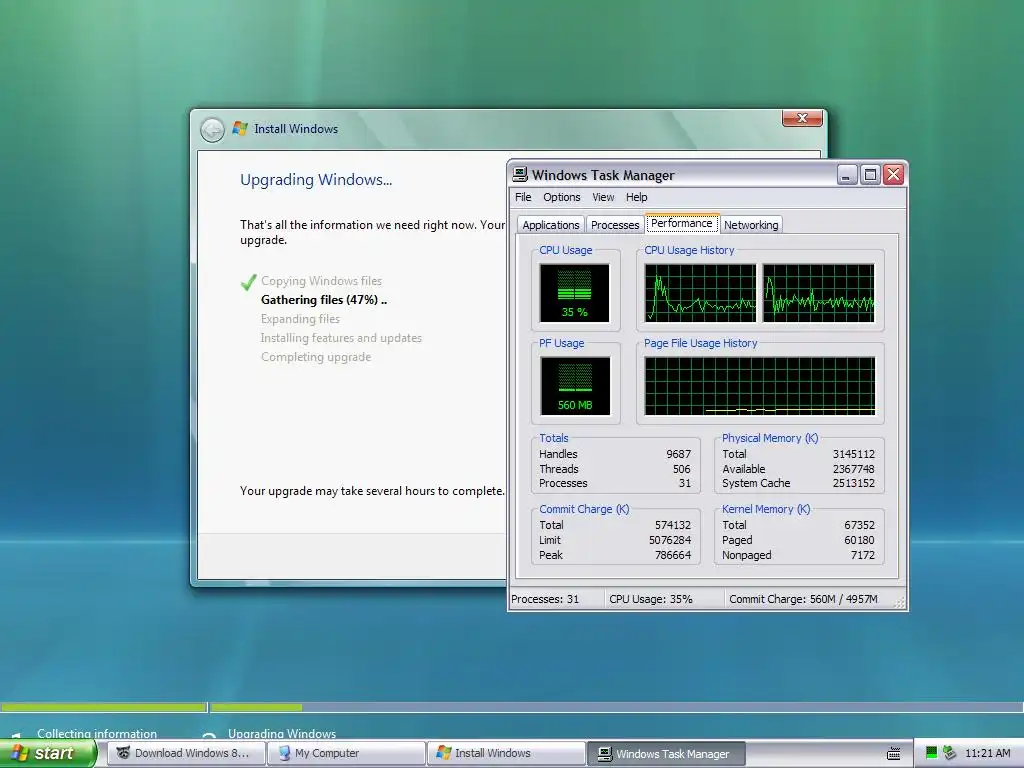The height and width of the screenshot is (768, 1024).
Task: Open the View menu in Task Manager
Action: point(603,197)
